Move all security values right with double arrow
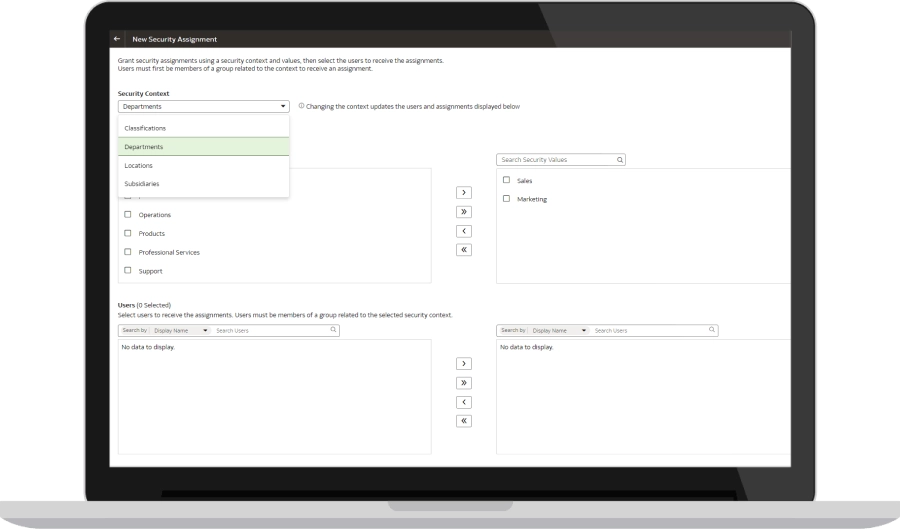This screenshot has height=529, width=900. 464,211
